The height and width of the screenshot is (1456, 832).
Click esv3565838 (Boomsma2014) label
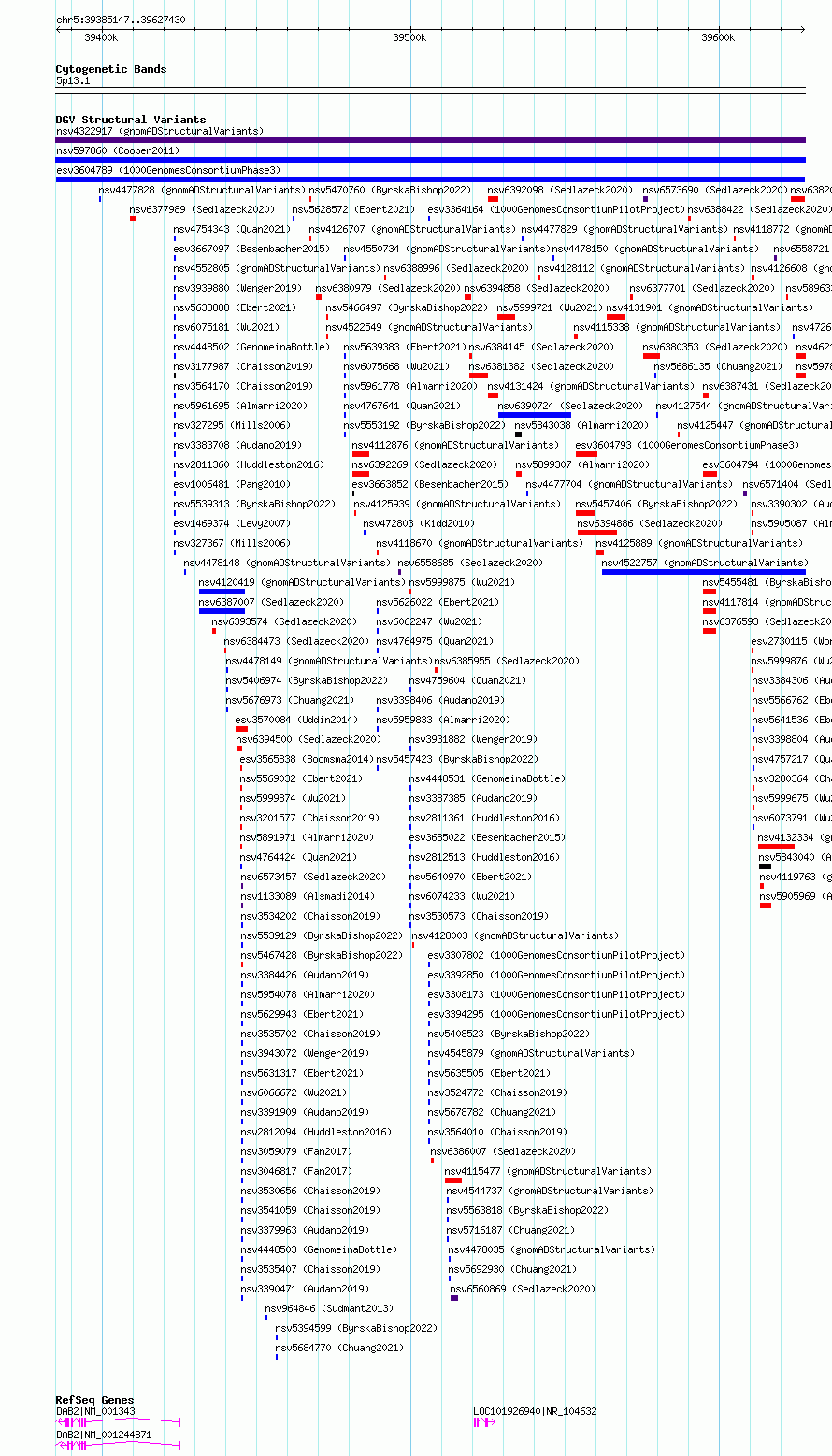[307, 759]
